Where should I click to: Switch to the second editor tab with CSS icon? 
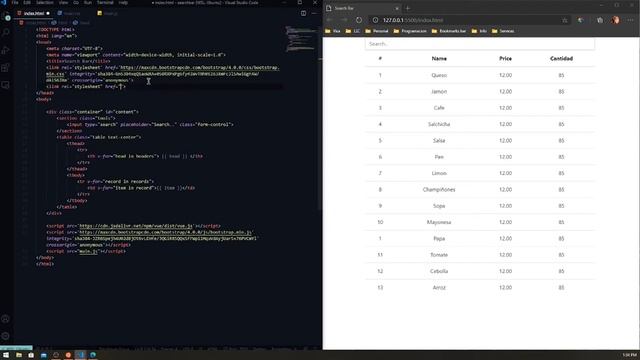click(69, 13)
